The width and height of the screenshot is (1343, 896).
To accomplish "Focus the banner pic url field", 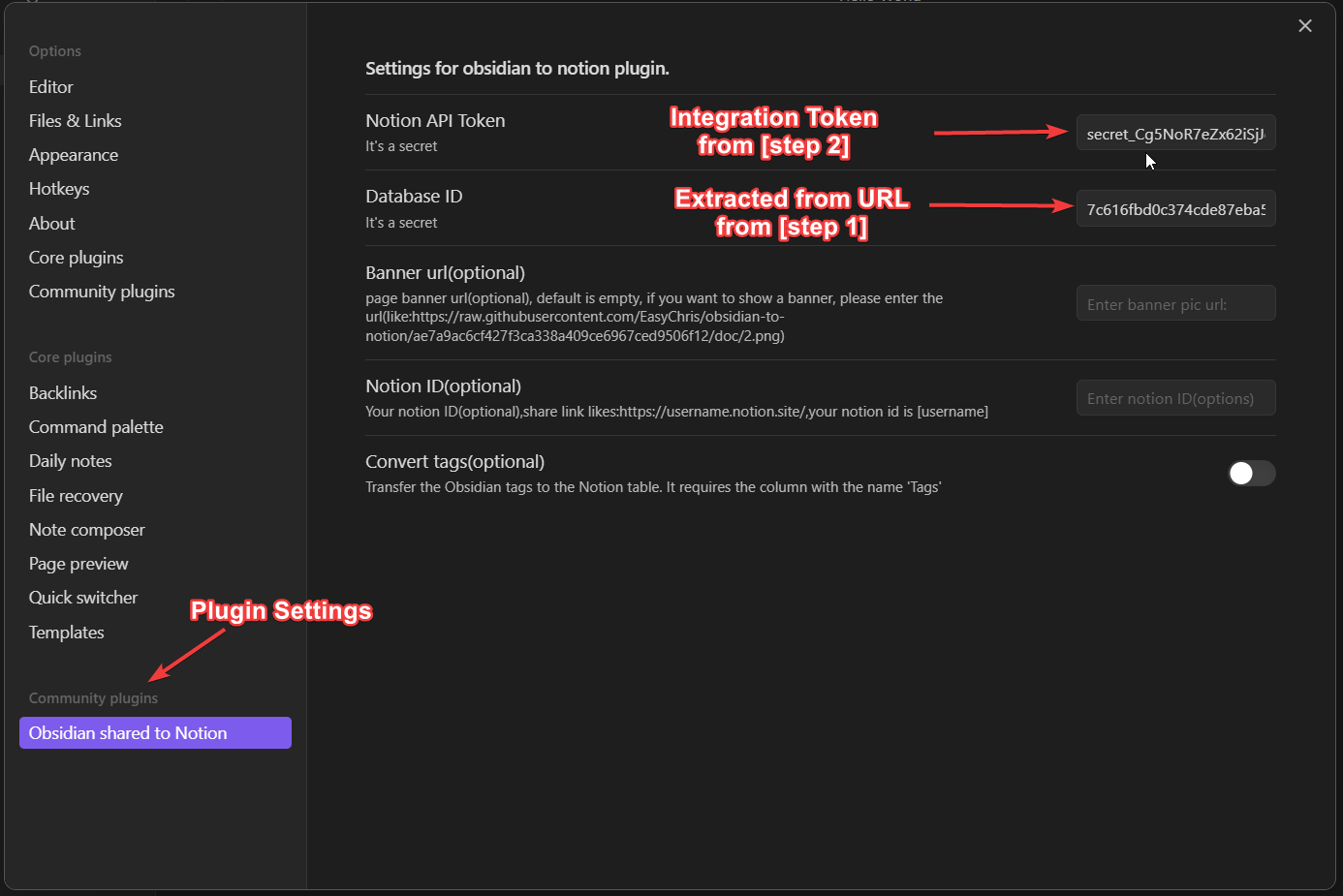I will coord(1174,304).
